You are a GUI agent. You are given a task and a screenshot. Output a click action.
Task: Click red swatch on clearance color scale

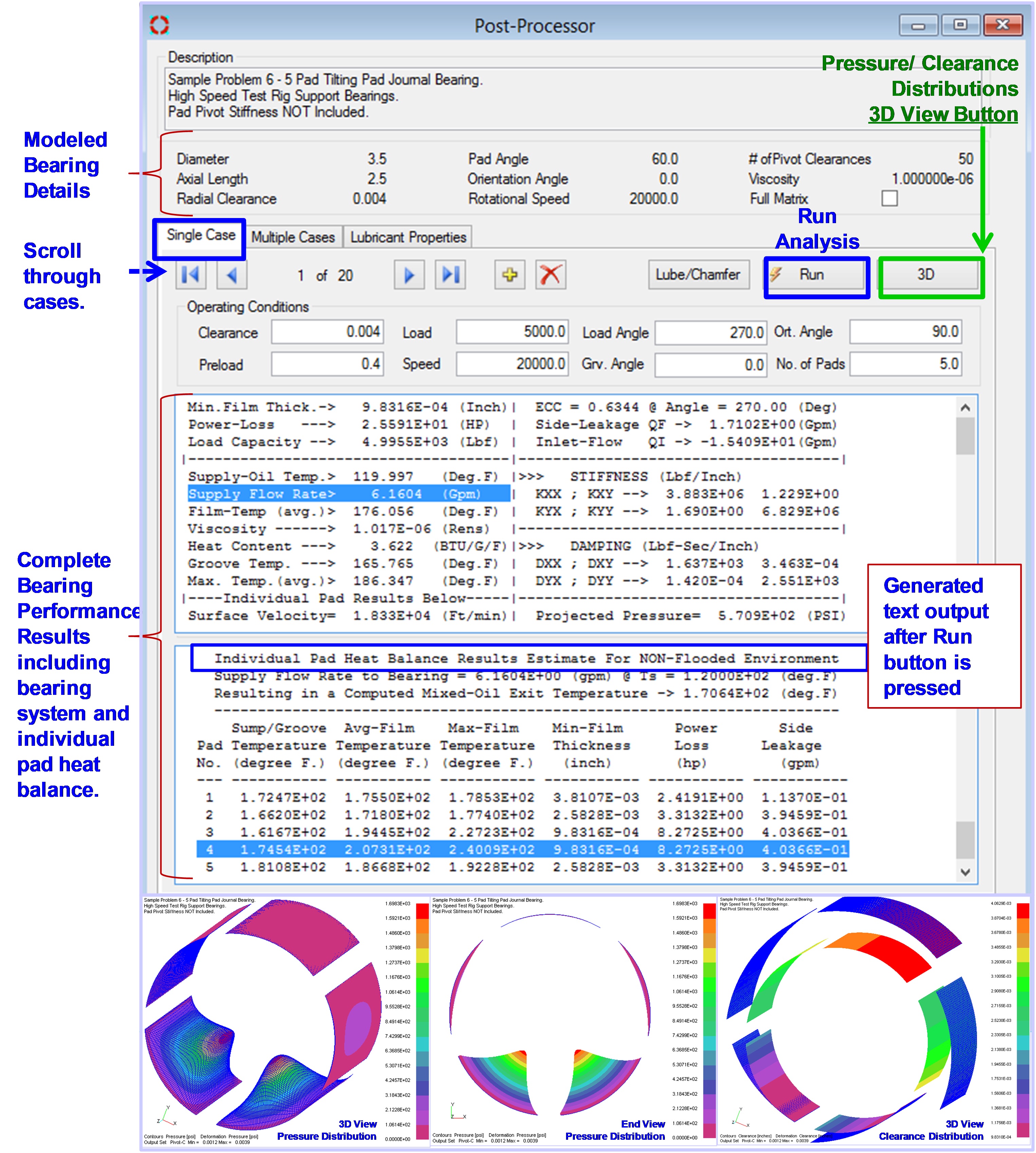coord(1023,911)
